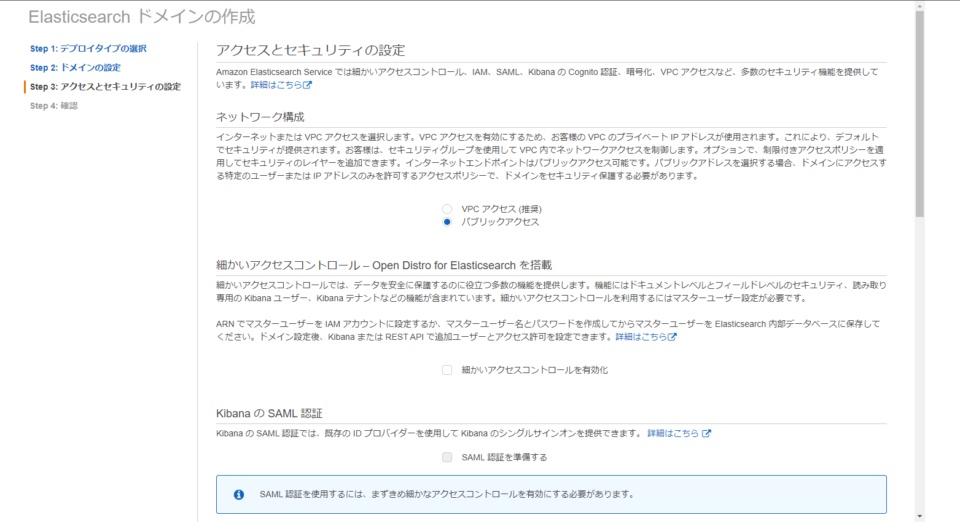Open 詳細はこちら link in Kibana SAML section
Viewport: 960px width, 531px height.
click(x=673, y=433)
